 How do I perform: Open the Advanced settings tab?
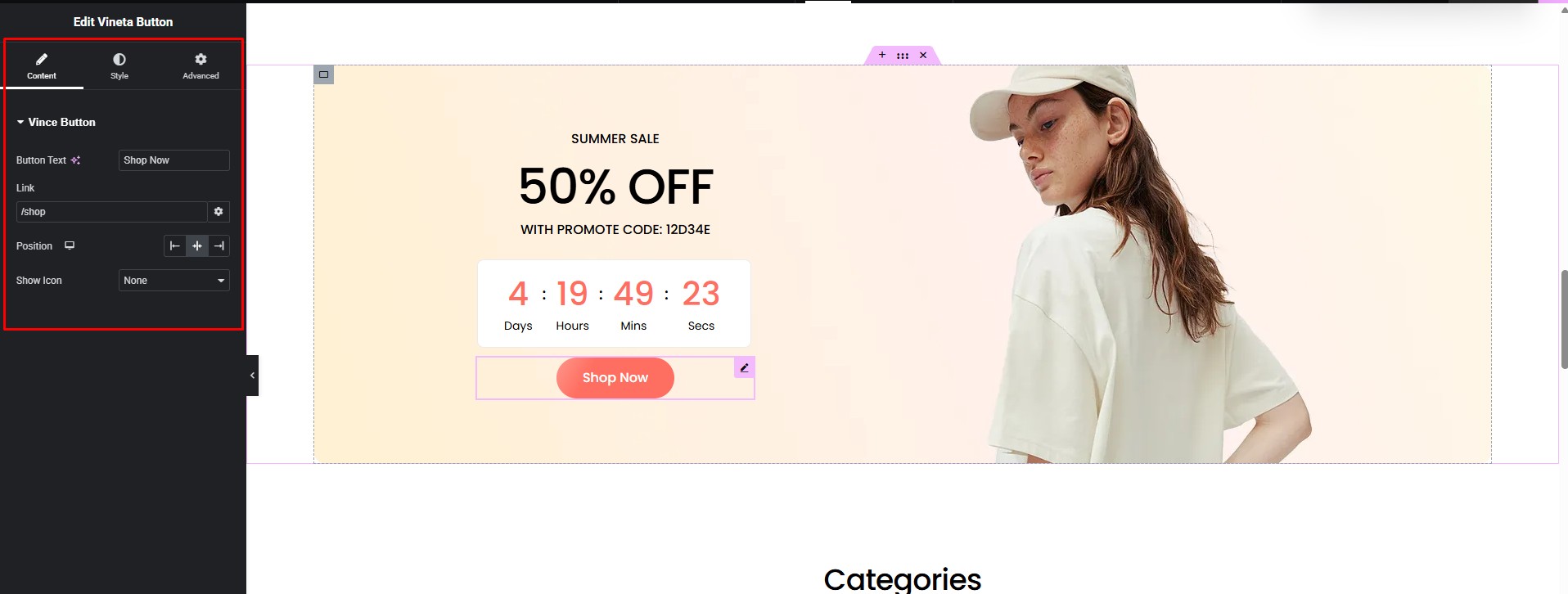201,65
